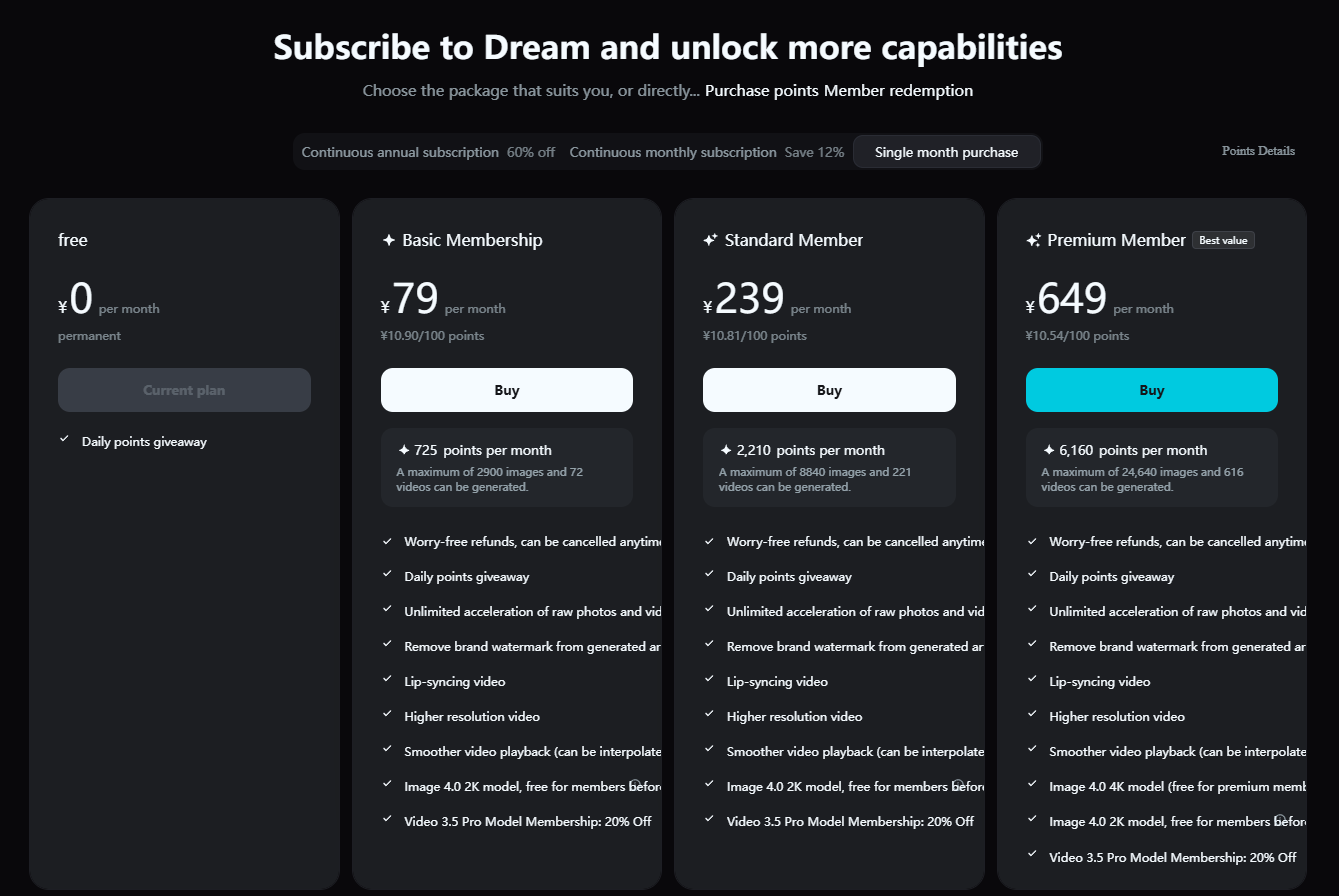Select Continuous annual subscription tab

428,153
